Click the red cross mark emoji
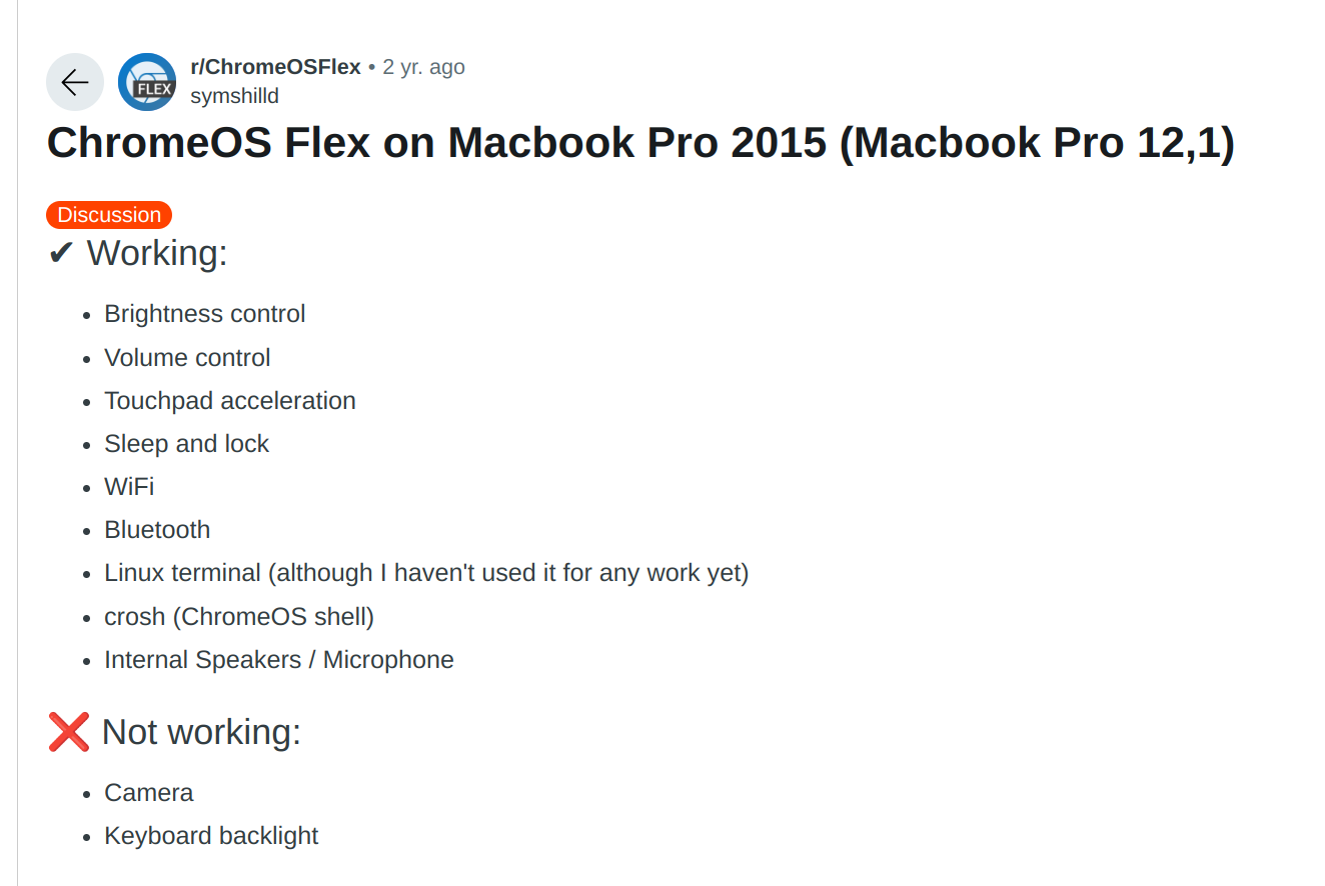Viewport: 1325px width, 886px height. tap(68, 732)
